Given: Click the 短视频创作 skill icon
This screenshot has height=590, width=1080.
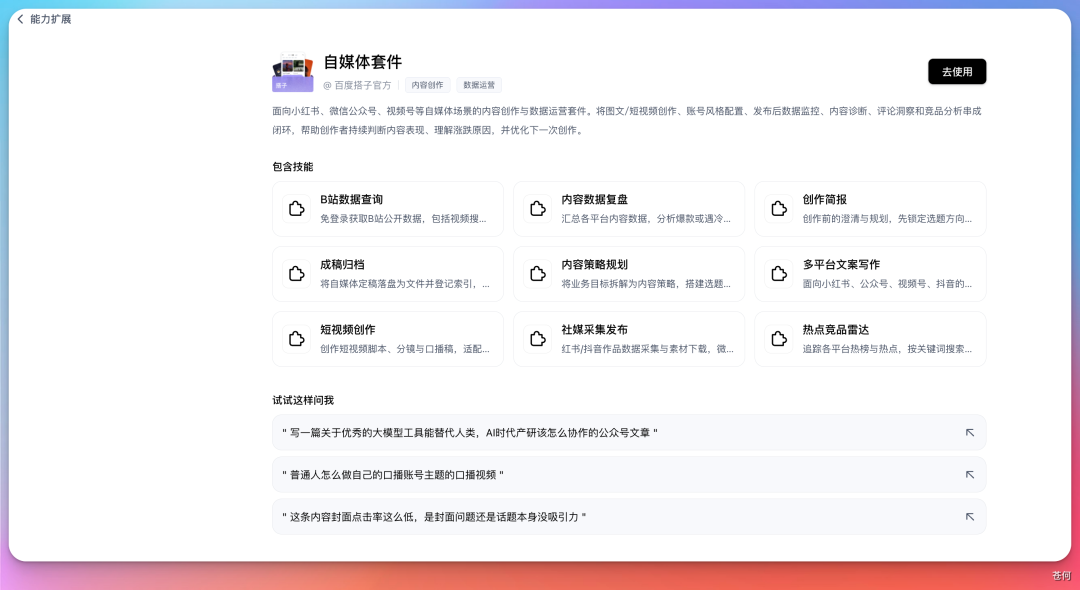Looking at the screenshot, I should [296, 339].
